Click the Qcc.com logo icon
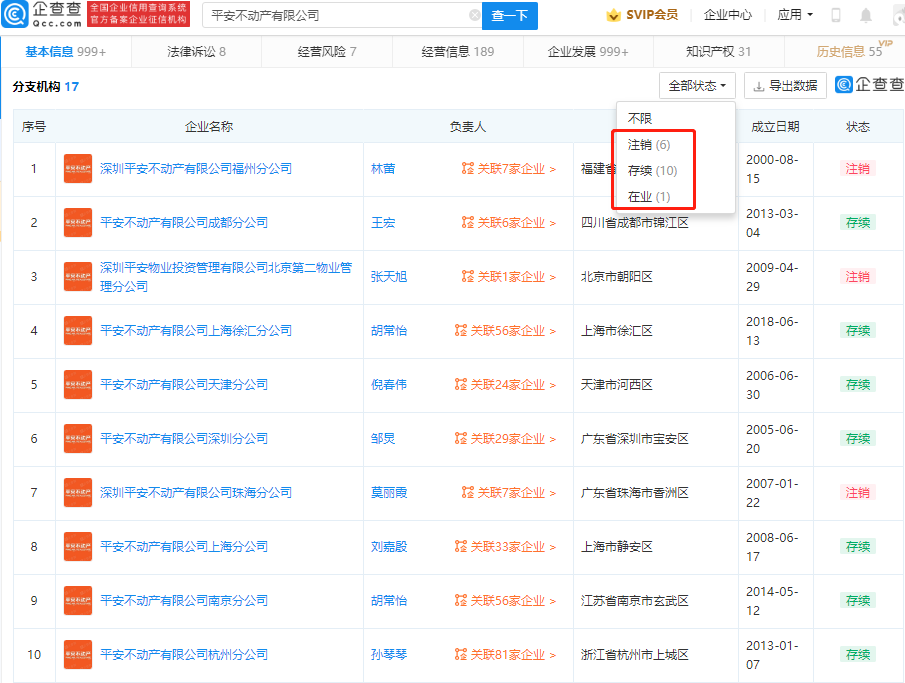 pos(14,14)
